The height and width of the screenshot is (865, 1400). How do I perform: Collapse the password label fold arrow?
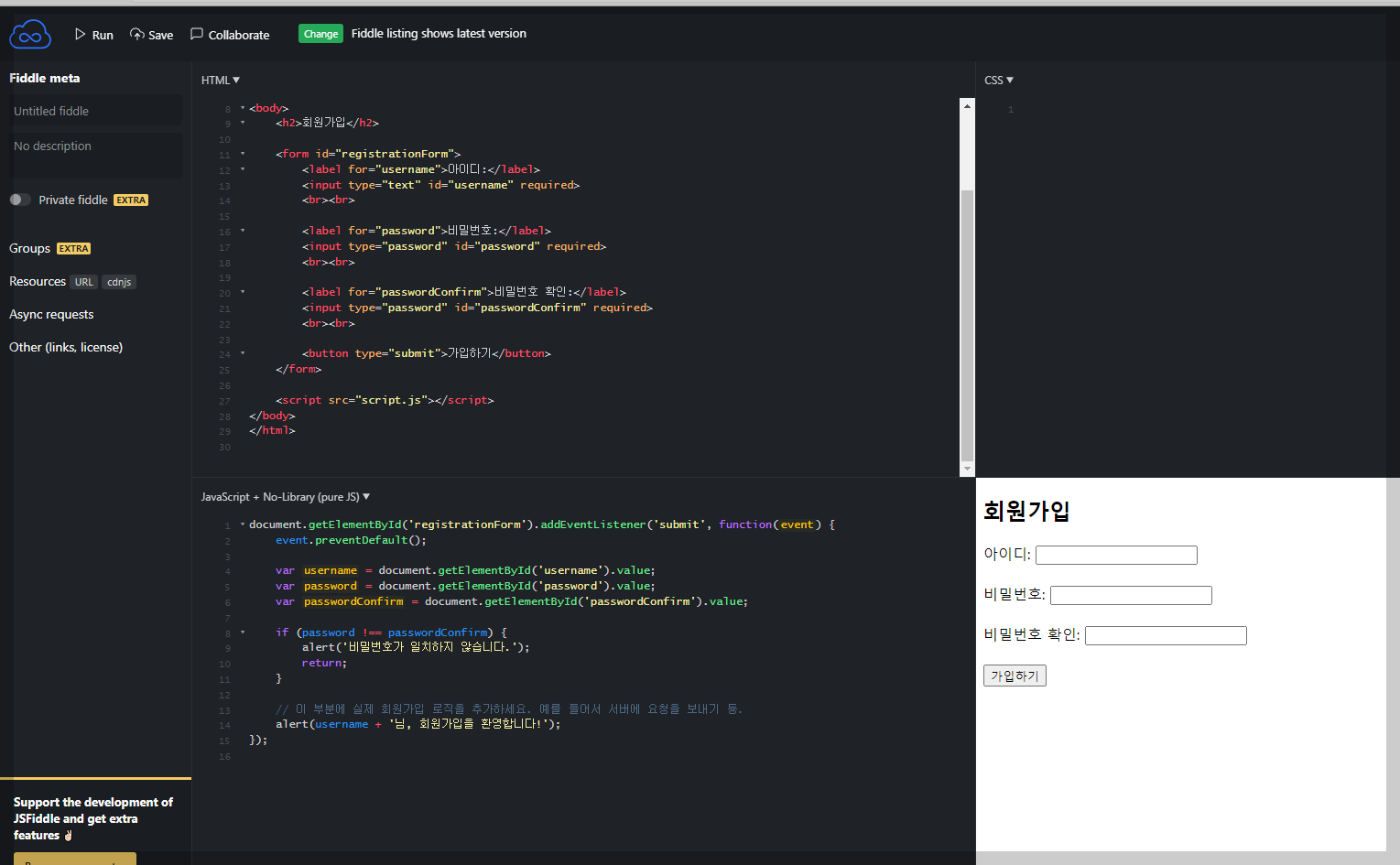[x=243, y=231]
